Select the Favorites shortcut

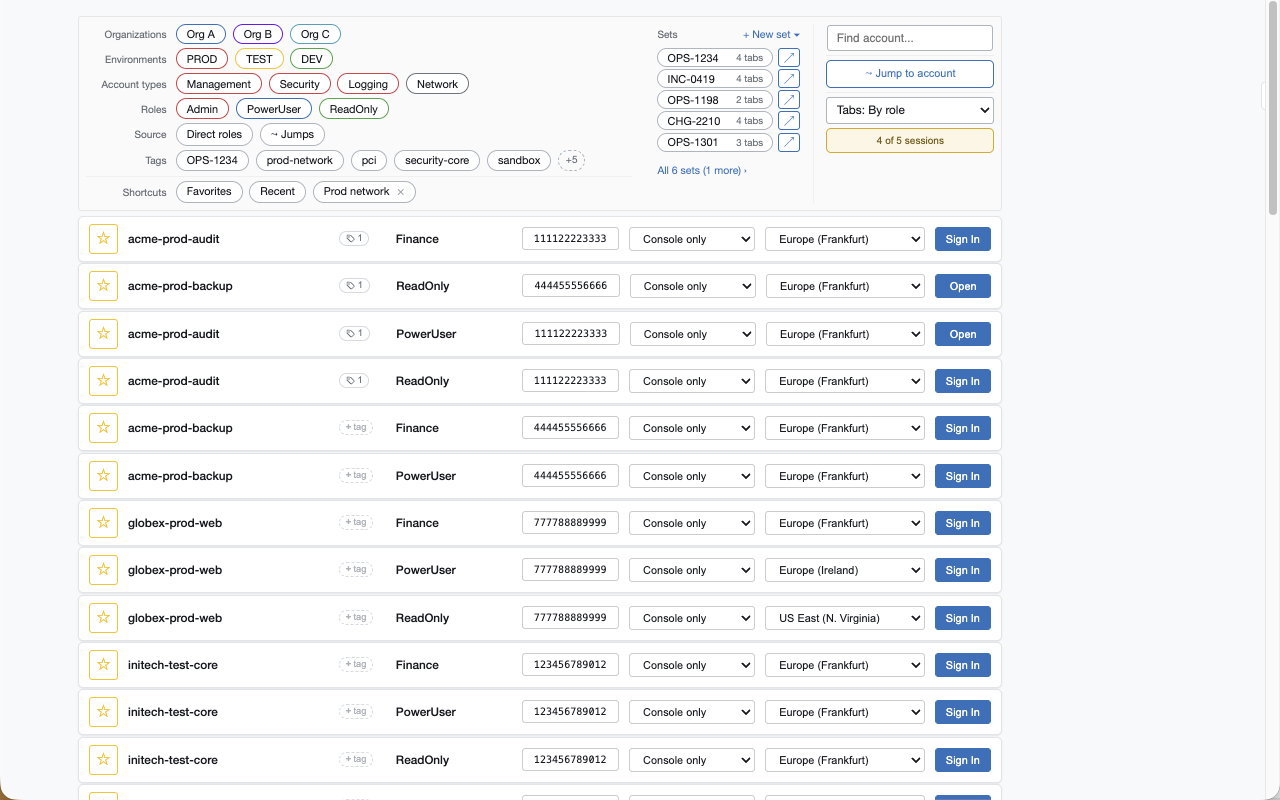coord(209,192)
